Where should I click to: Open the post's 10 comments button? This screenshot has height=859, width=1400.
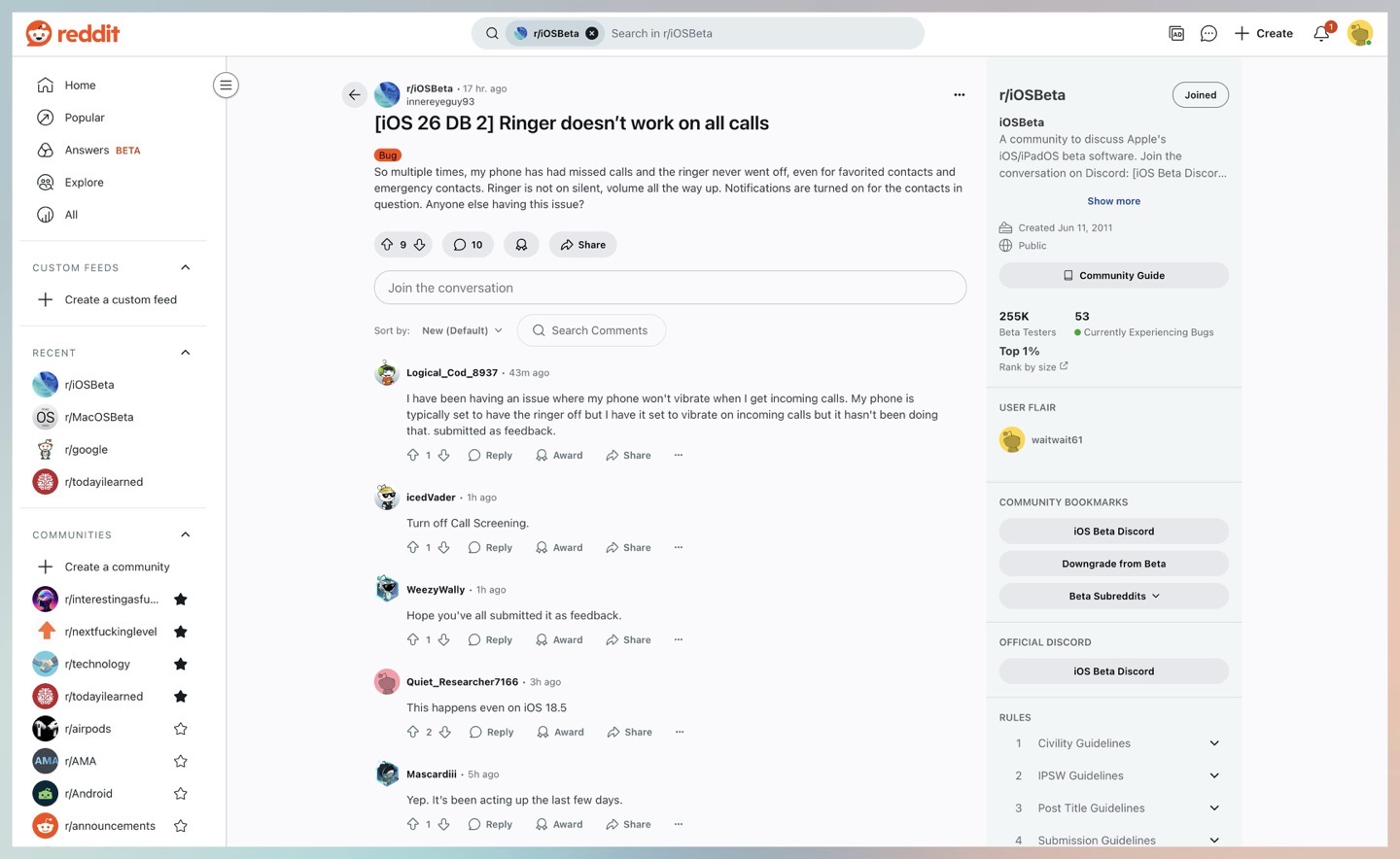click(468, 245)
